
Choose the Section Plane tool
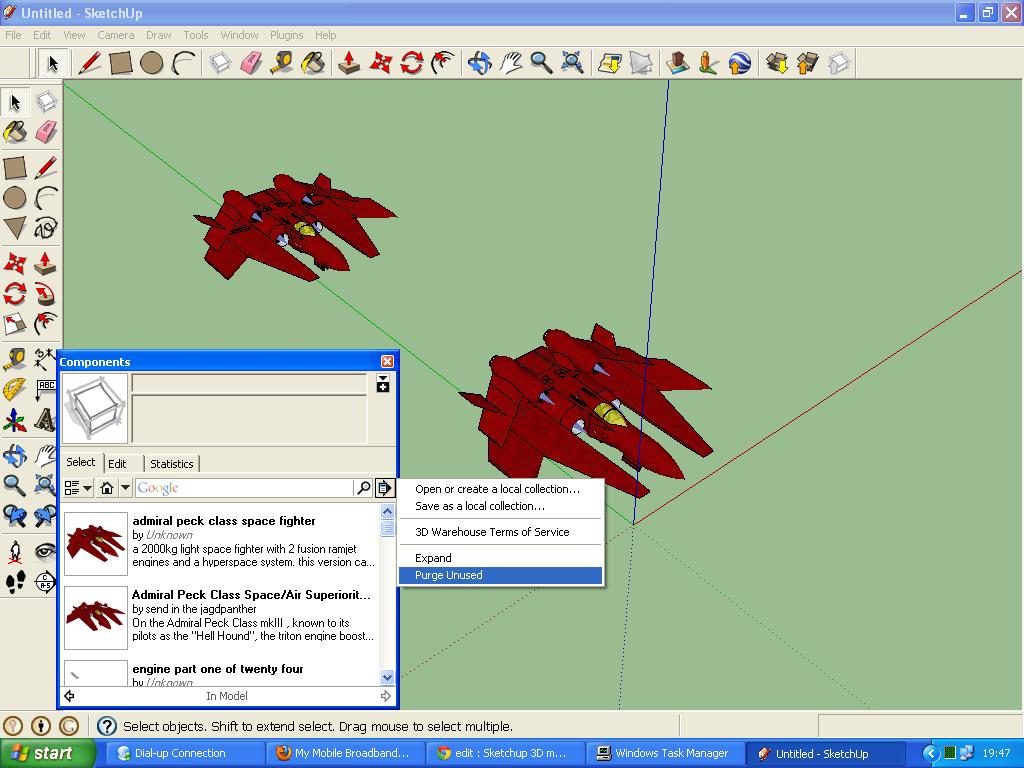coord(46,582)
